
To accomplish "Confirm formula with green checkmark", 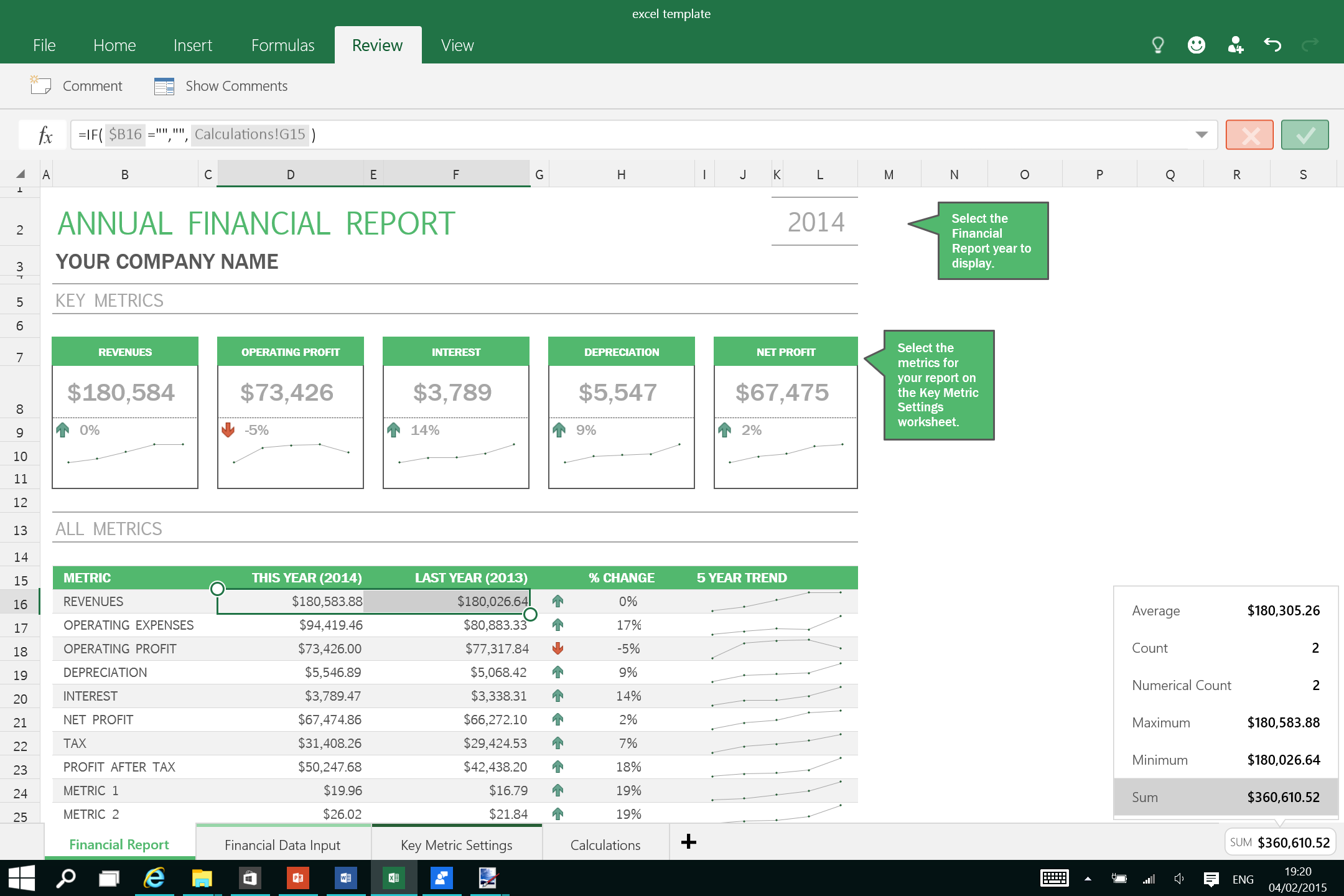I will click(x=1305, y=134).
